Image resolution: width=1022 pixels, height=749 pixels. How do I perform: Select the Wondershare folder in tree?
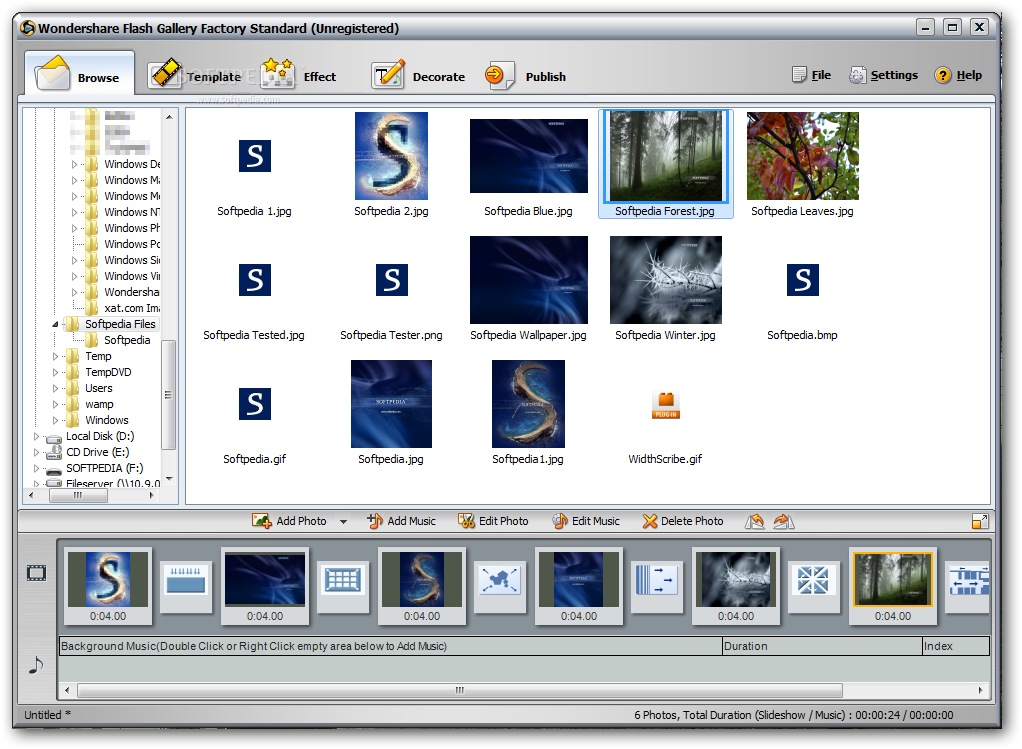click(131, 292)
